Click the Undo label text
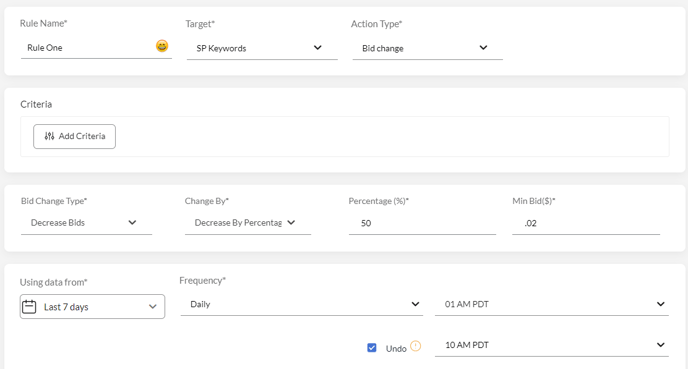Screen dimensions: 688x369 (x=396, y=349)
